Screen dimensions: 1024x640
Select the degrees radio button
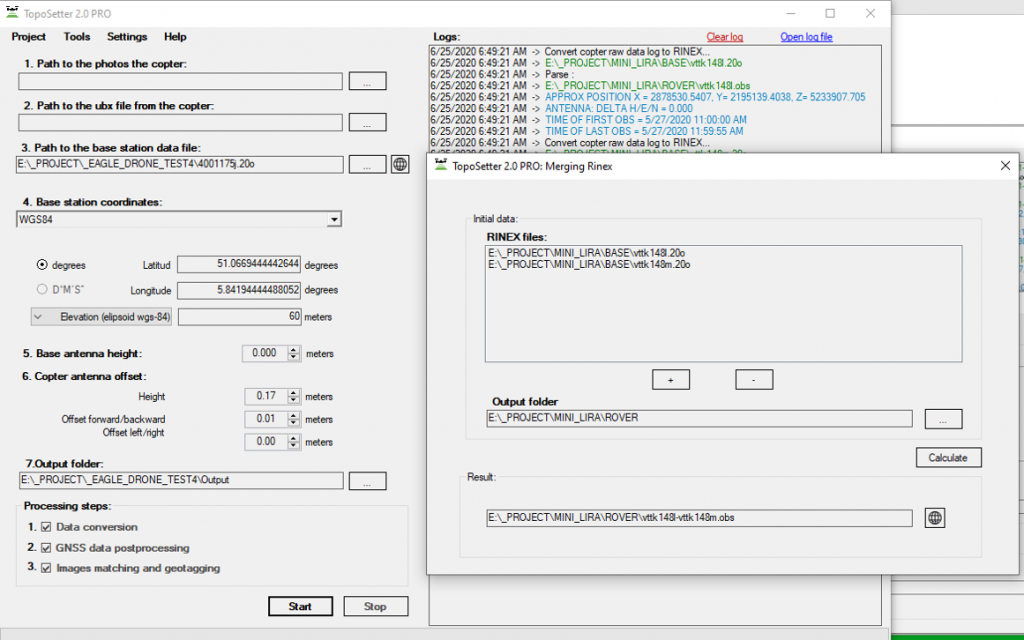coord(42,265)
